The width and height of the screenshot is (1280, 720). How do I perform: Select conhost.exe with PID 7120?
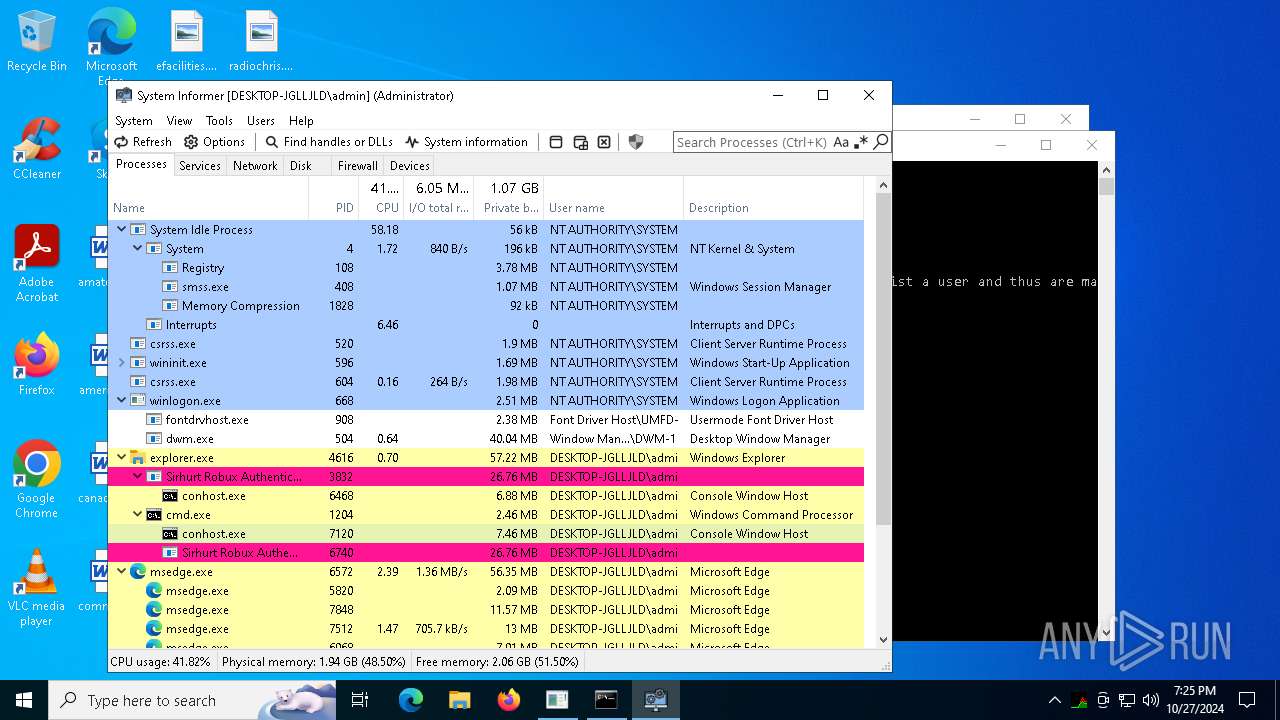(486, 533)
